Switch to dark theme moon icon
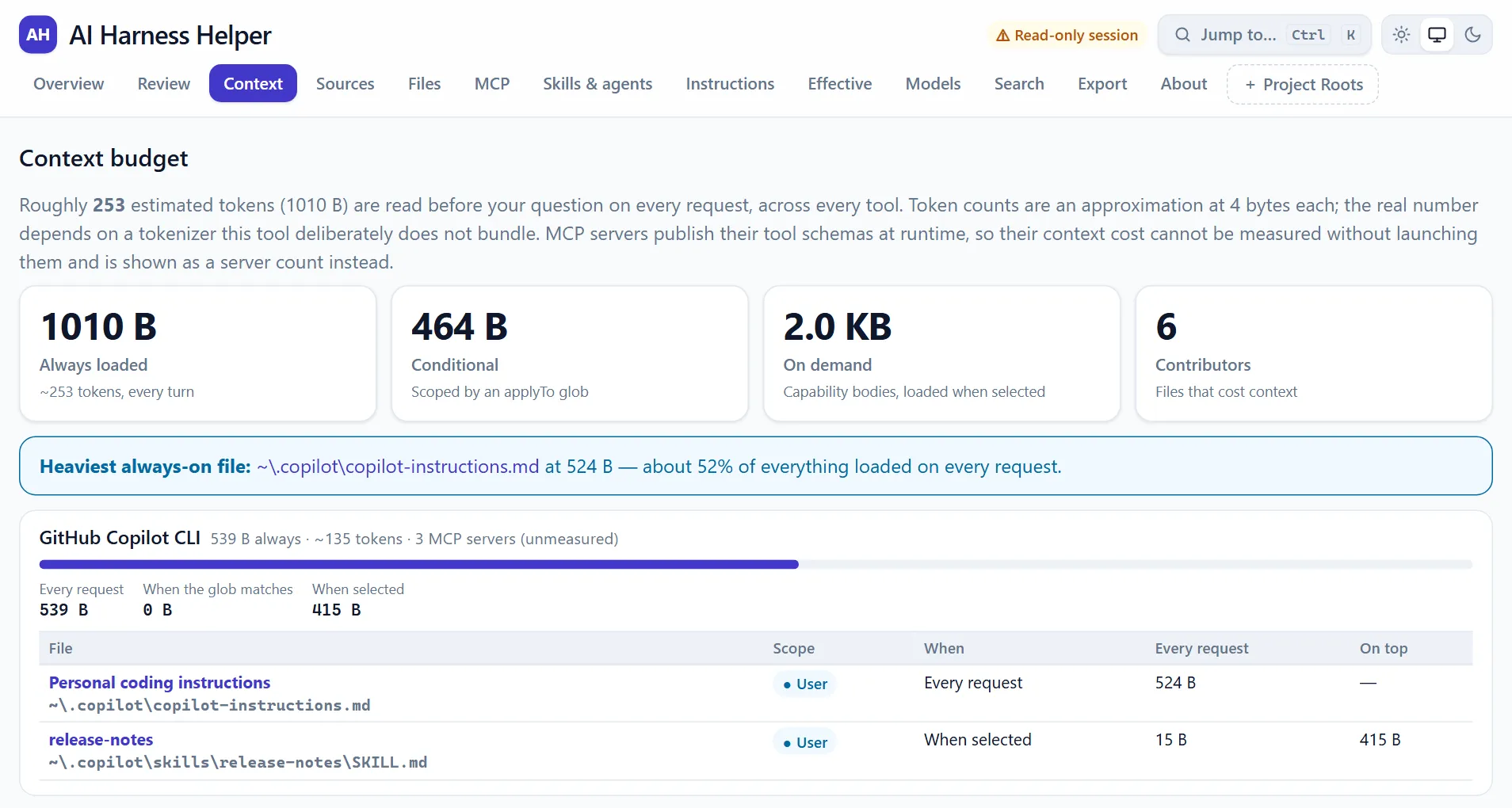This screenshot has height=808, width=1512. click(1472, 35)
